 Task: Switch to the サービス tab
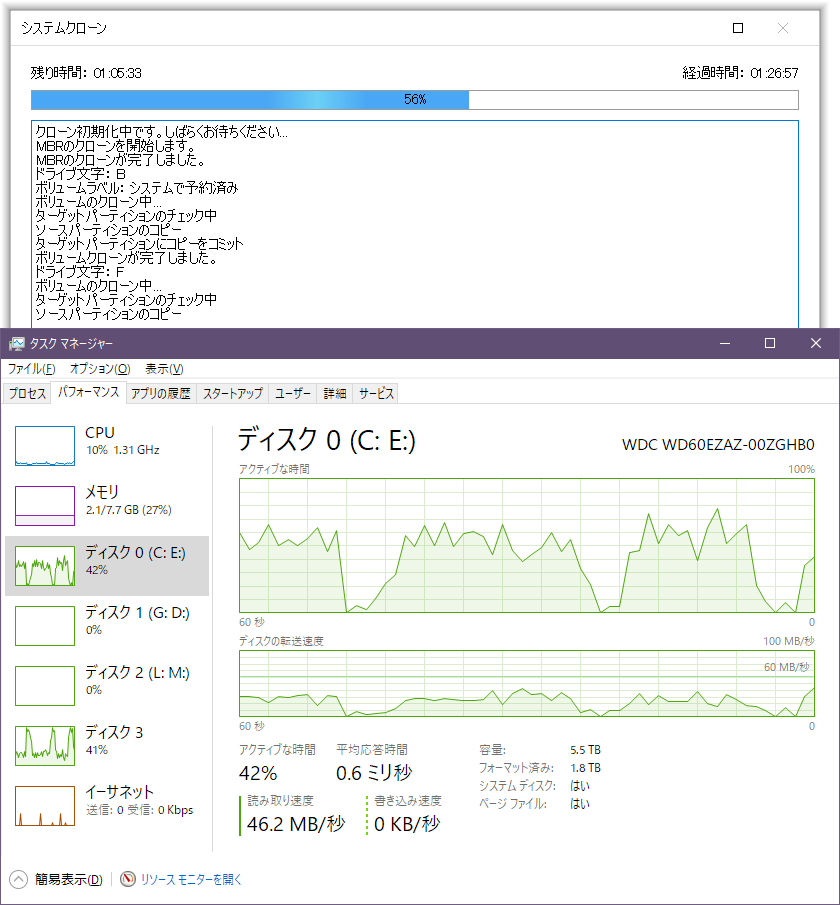coord(375,393)
